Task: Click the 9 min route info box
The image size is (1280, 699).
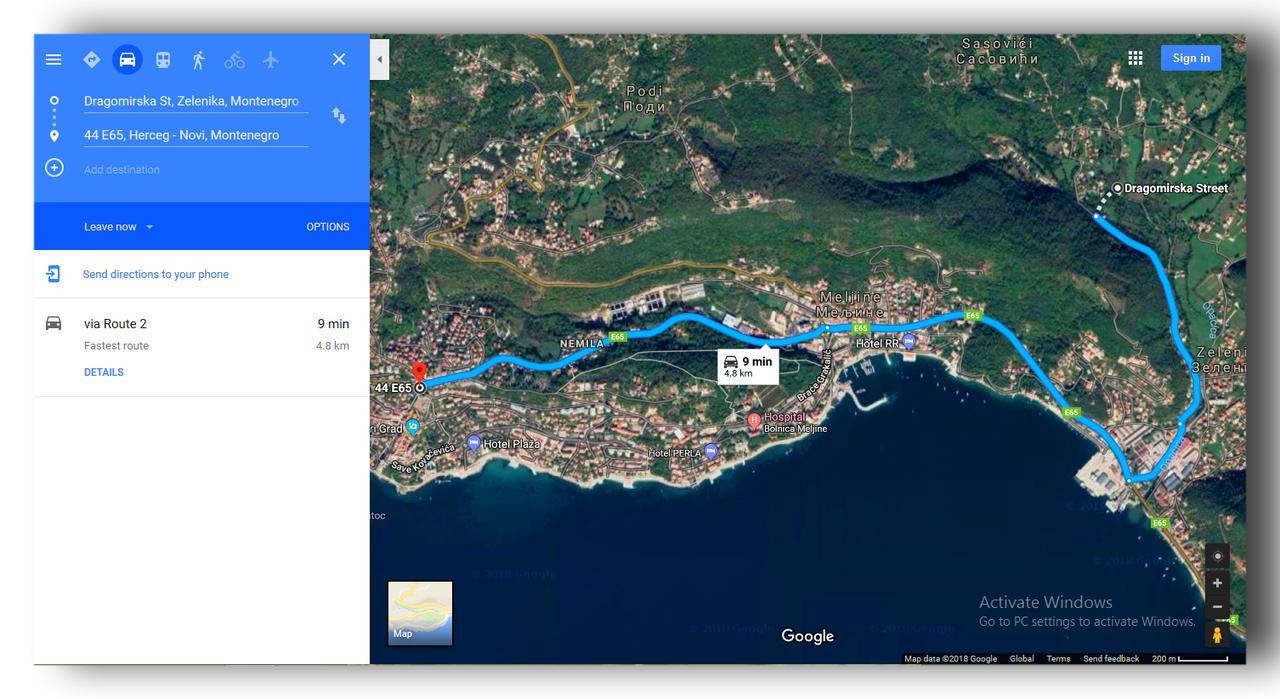Action: [748, 366]
